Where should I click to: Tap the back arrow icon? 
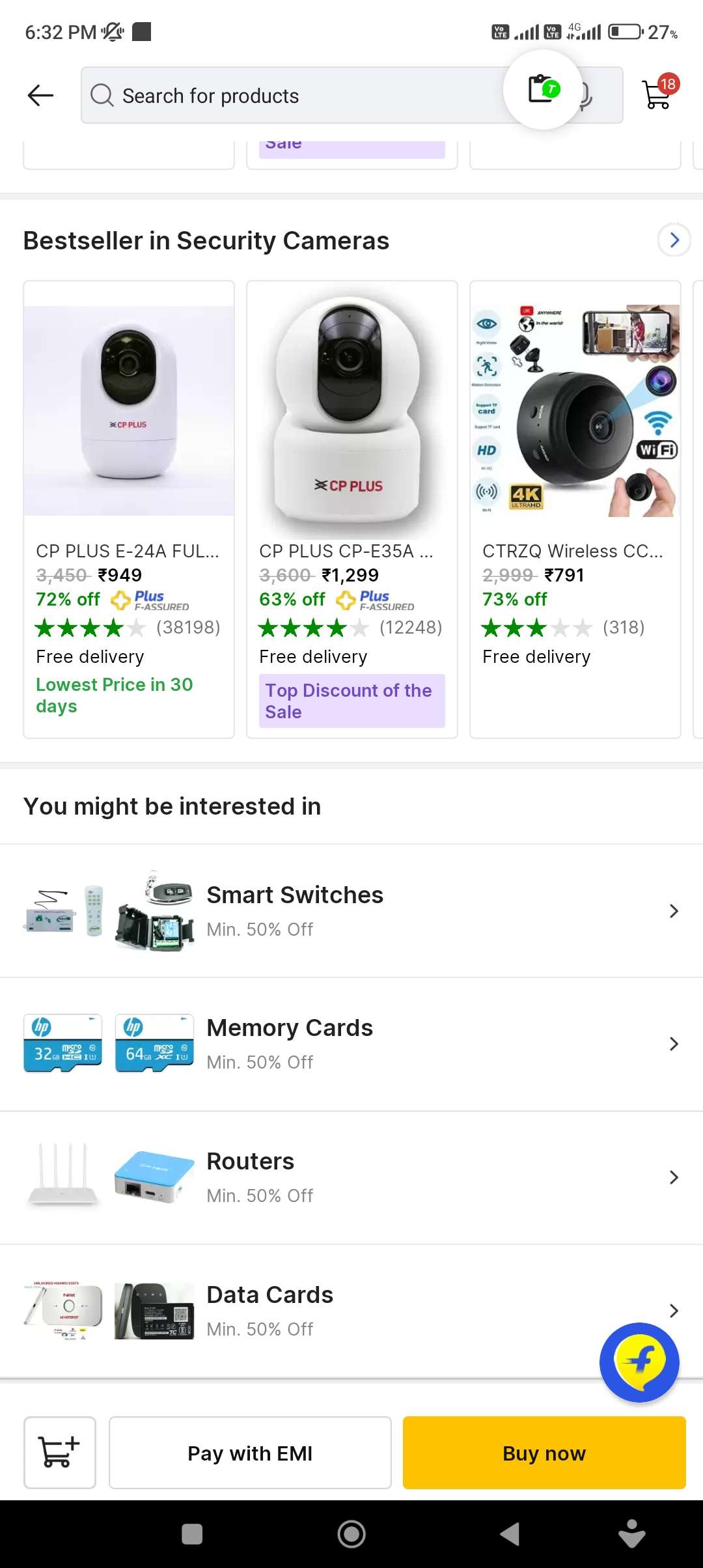pyautogui.click(x=40, y=96)
